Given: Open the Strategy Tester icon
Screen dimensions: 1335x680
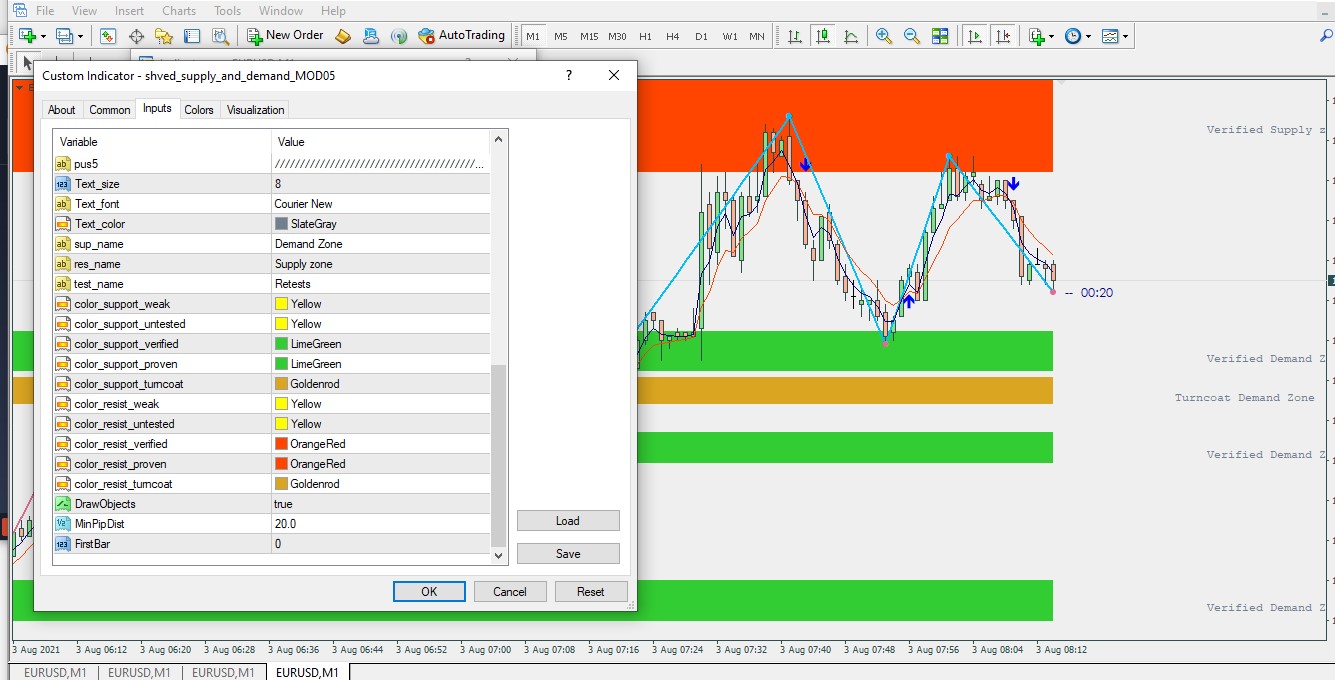Looking at the screenshot, I should 221,36.
